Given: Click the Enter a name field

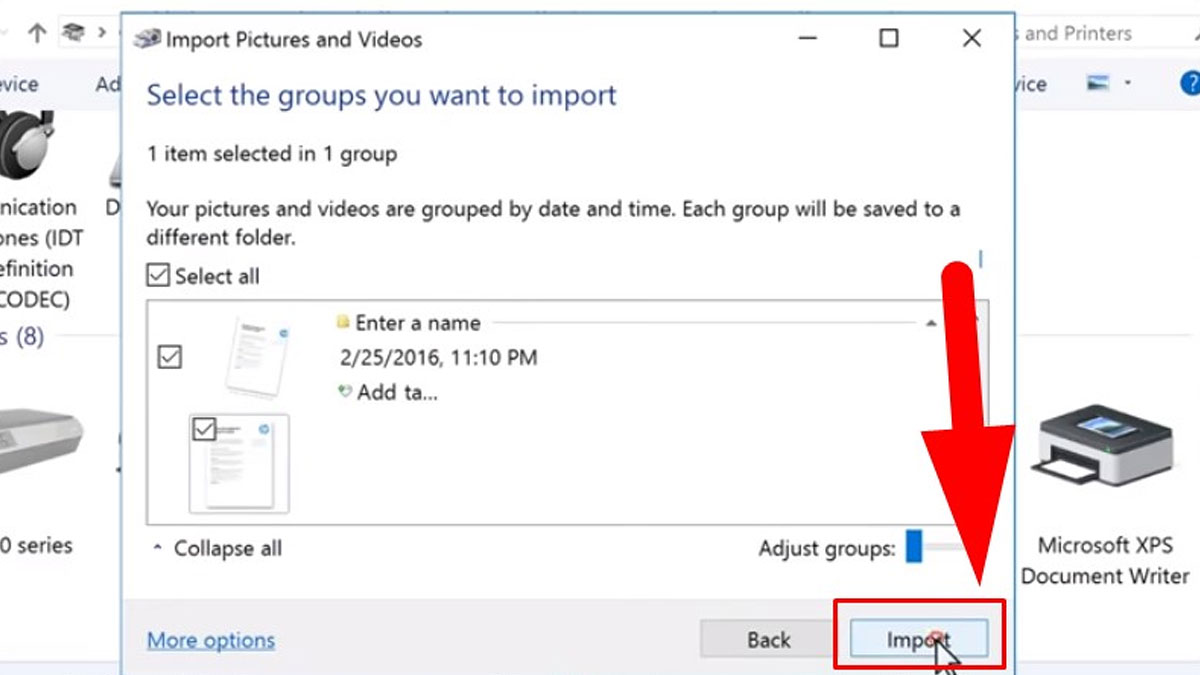Looking at the screenshot, I should click(x=418, y=323).
